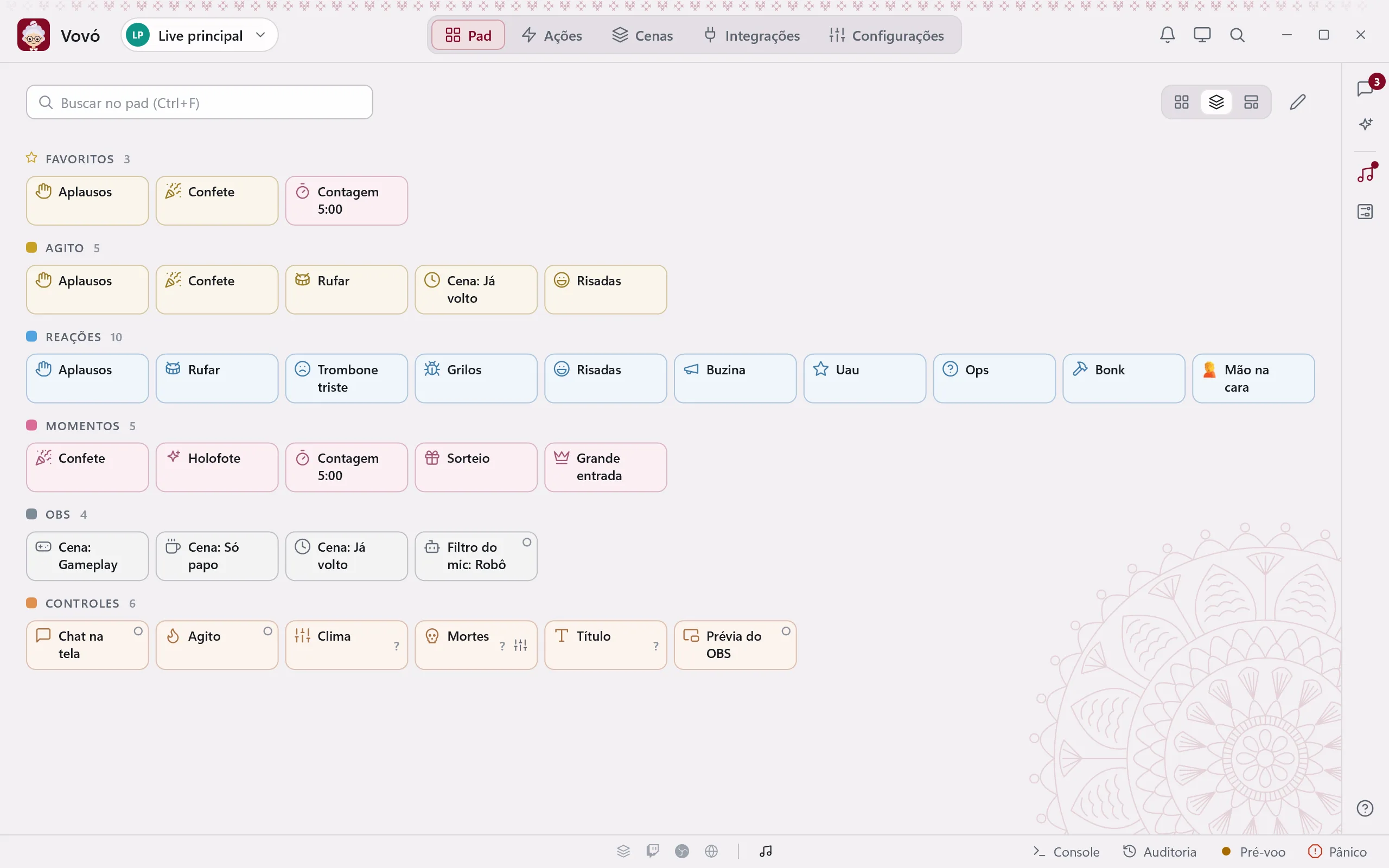Viewport: 1389px width, 868px height.
Task: Toggle Prévia do OBS control
Action: (x=735, y=644)
